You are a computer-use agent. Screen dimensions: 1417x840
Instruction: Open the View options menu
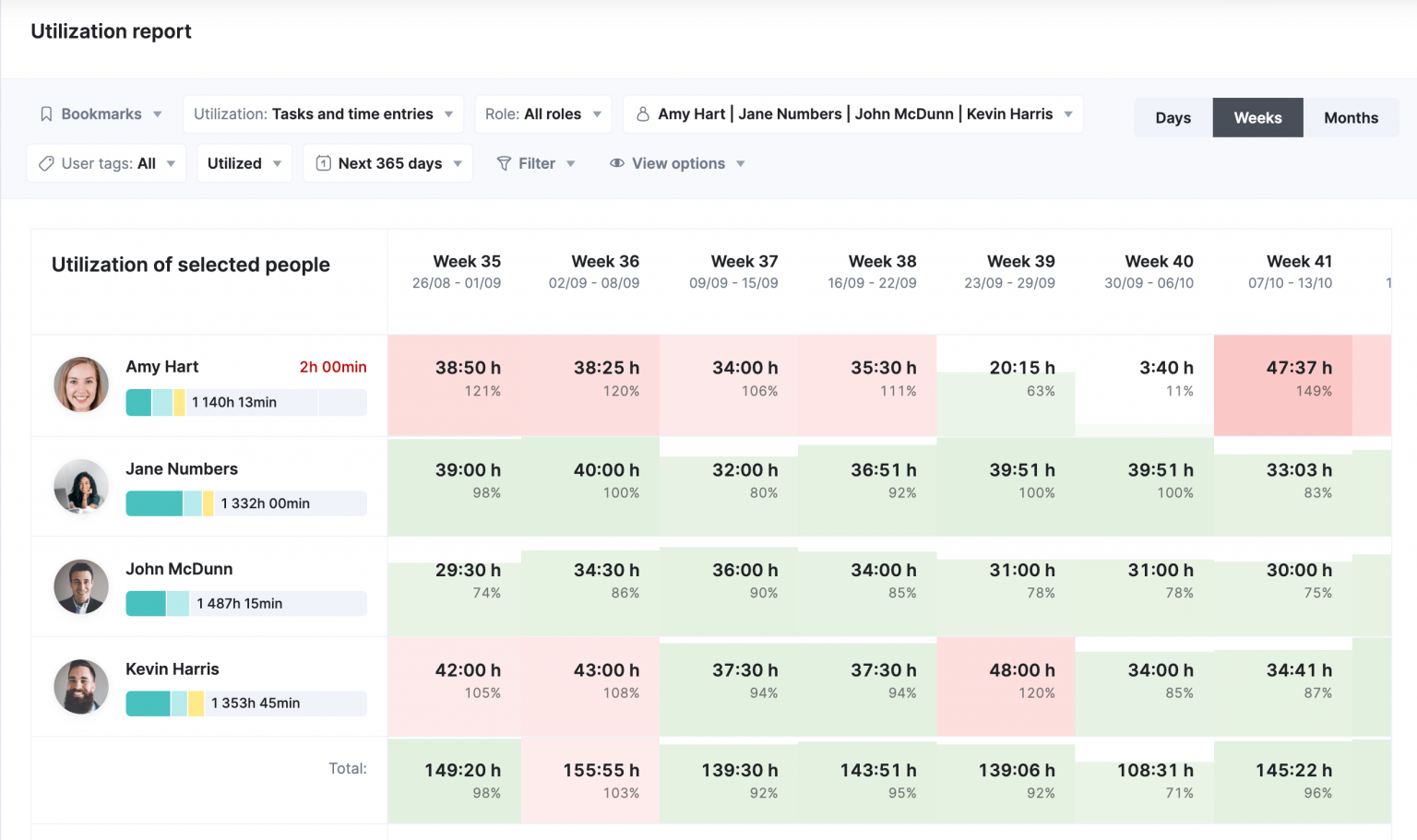[678, 163]
